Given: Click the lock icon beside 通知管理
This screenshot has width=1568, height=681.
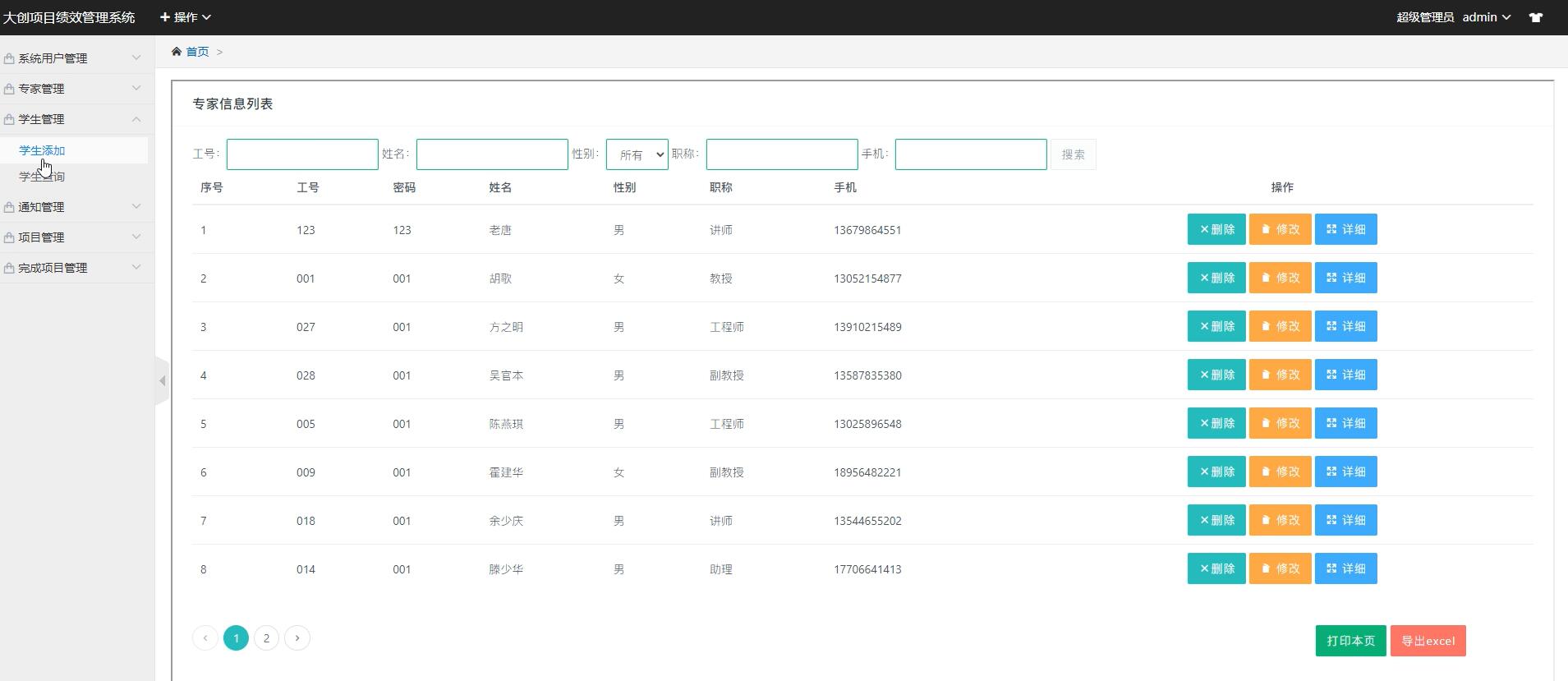Looking at the screenshot, I should tap(9, 207).
